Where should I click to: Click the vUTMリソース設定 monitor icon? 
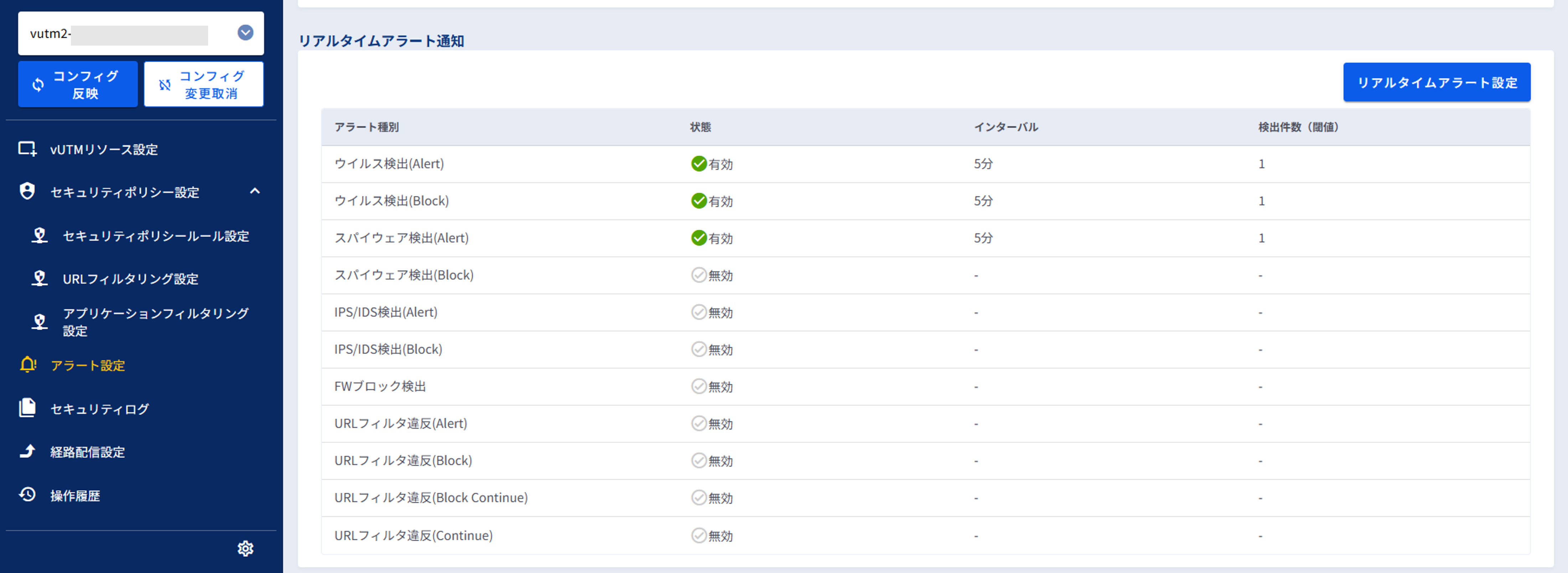point(27,149)
